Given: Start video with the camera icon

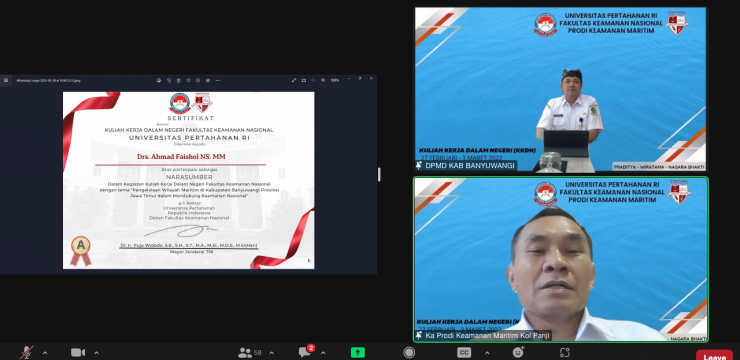Looking at the screenshot, I should point(78,352).
